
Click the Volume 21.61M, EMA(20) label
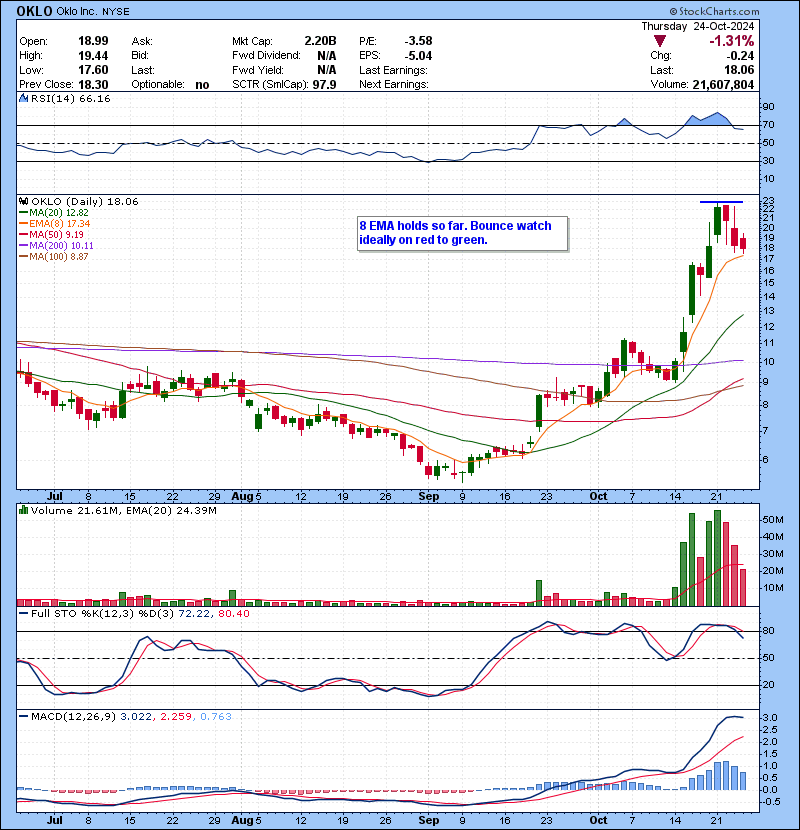(x=123, y=511)
